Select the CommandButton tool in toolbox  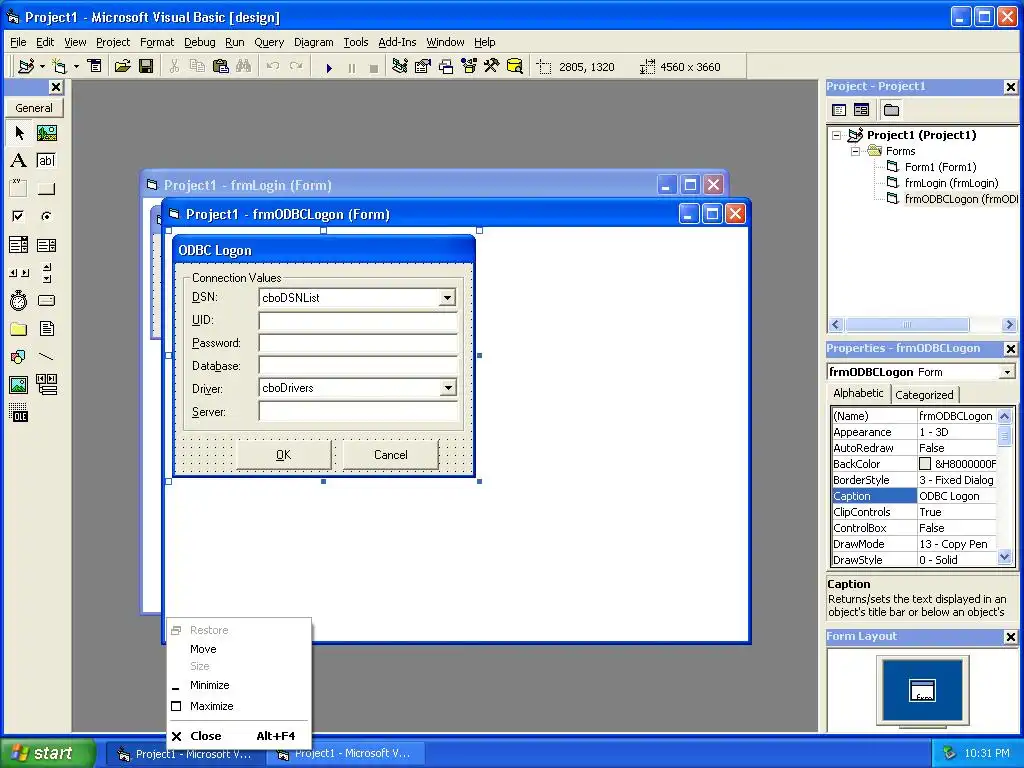tap(46, 189)
